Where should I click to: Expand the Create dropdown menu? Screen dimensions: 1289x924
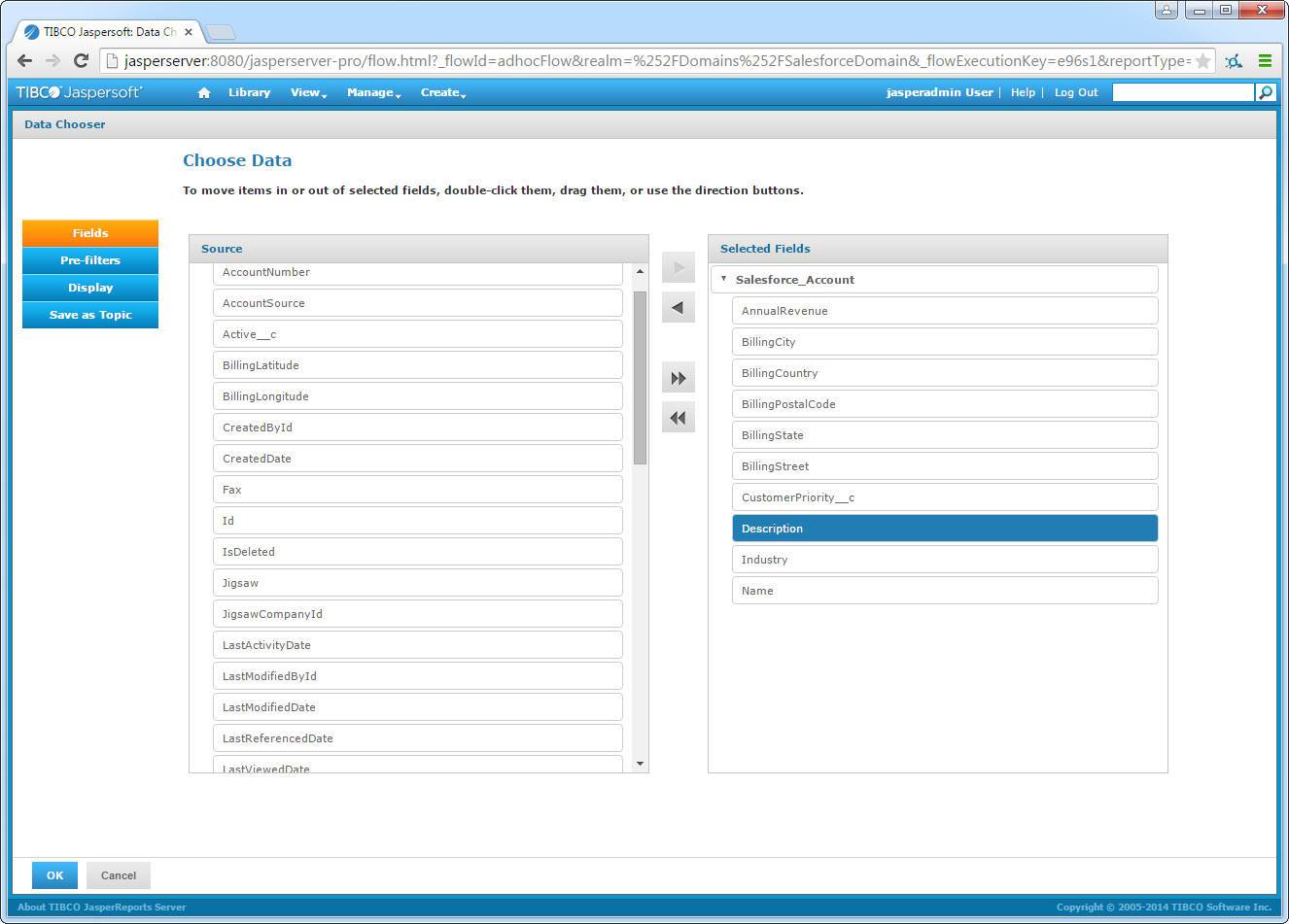pos(443,93)
